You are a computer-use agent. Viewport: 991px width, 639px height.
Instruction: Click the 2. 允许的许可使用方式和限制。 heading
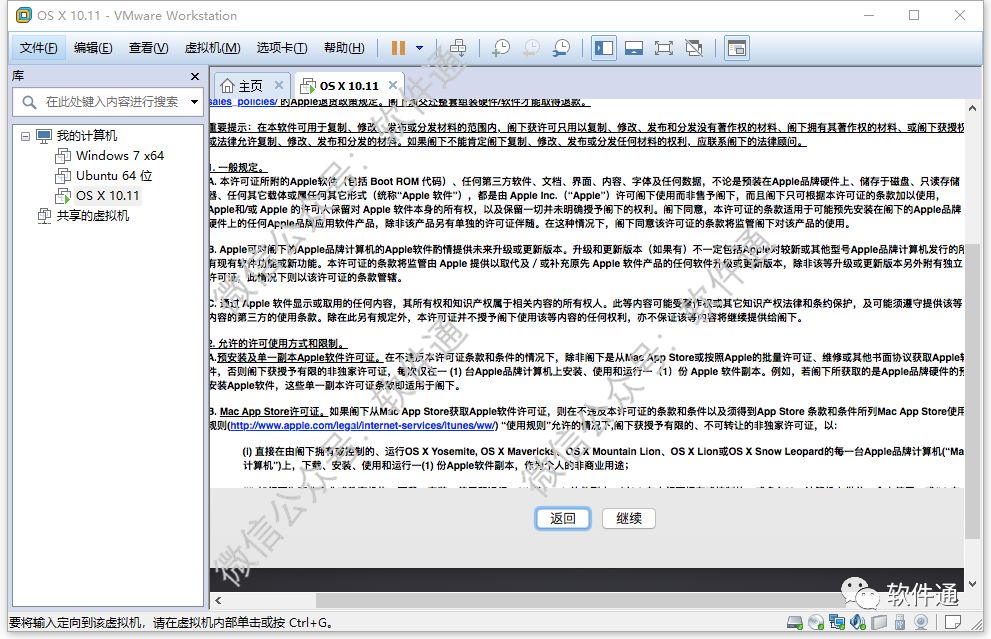coord(279,344)
